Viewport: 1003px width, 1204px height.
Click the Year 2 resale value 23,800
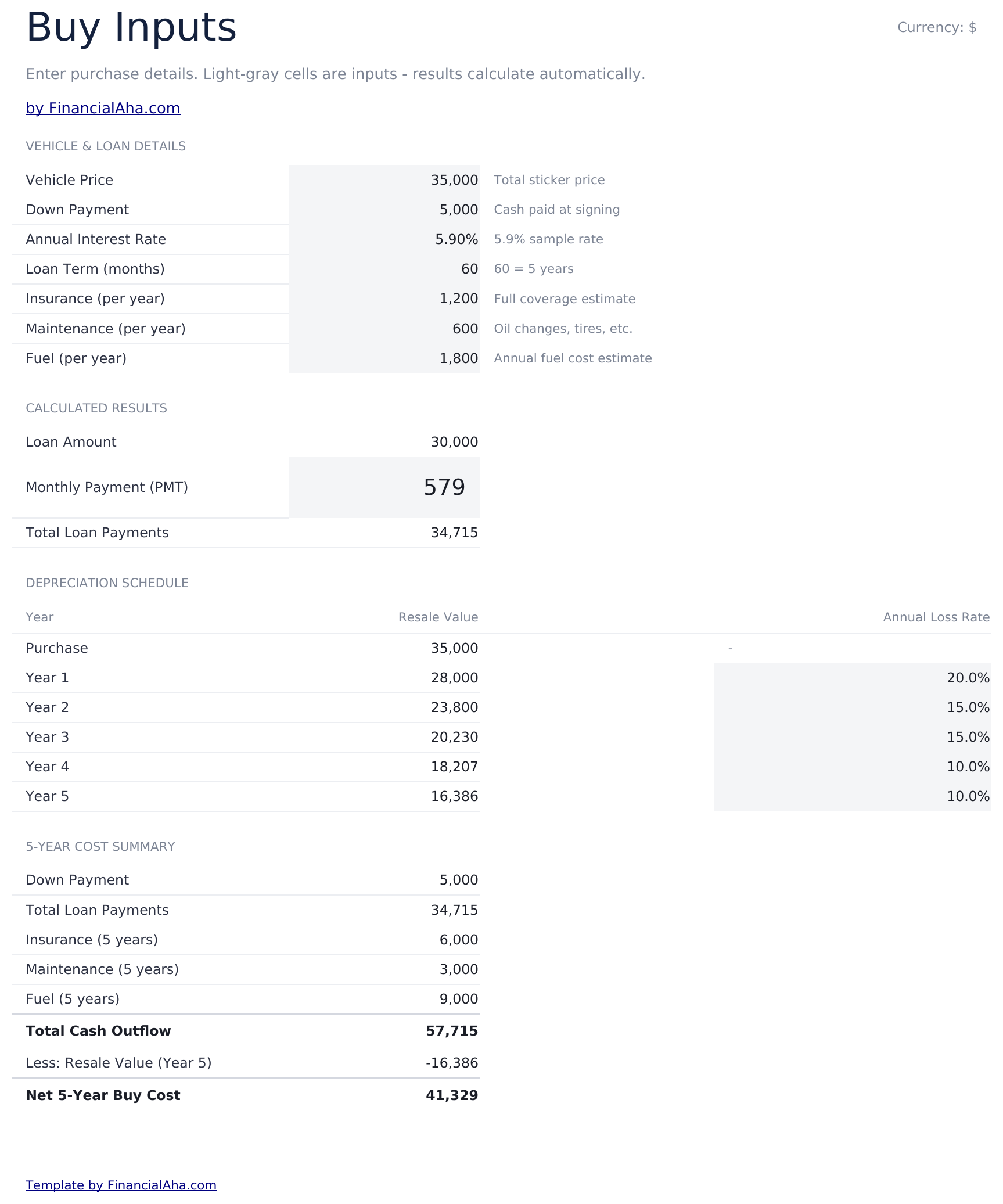(x=454, y=707)
